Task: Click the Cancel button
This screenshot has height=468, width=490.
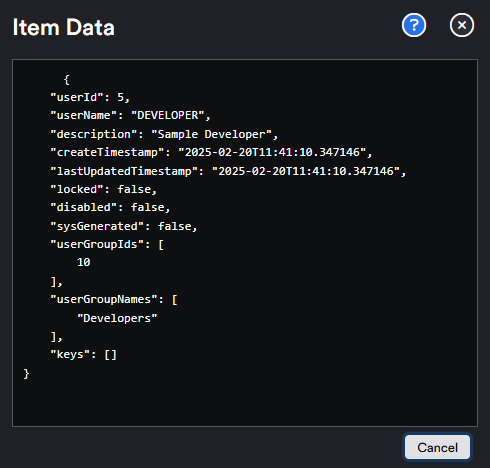Action: [x=437, y=447]
